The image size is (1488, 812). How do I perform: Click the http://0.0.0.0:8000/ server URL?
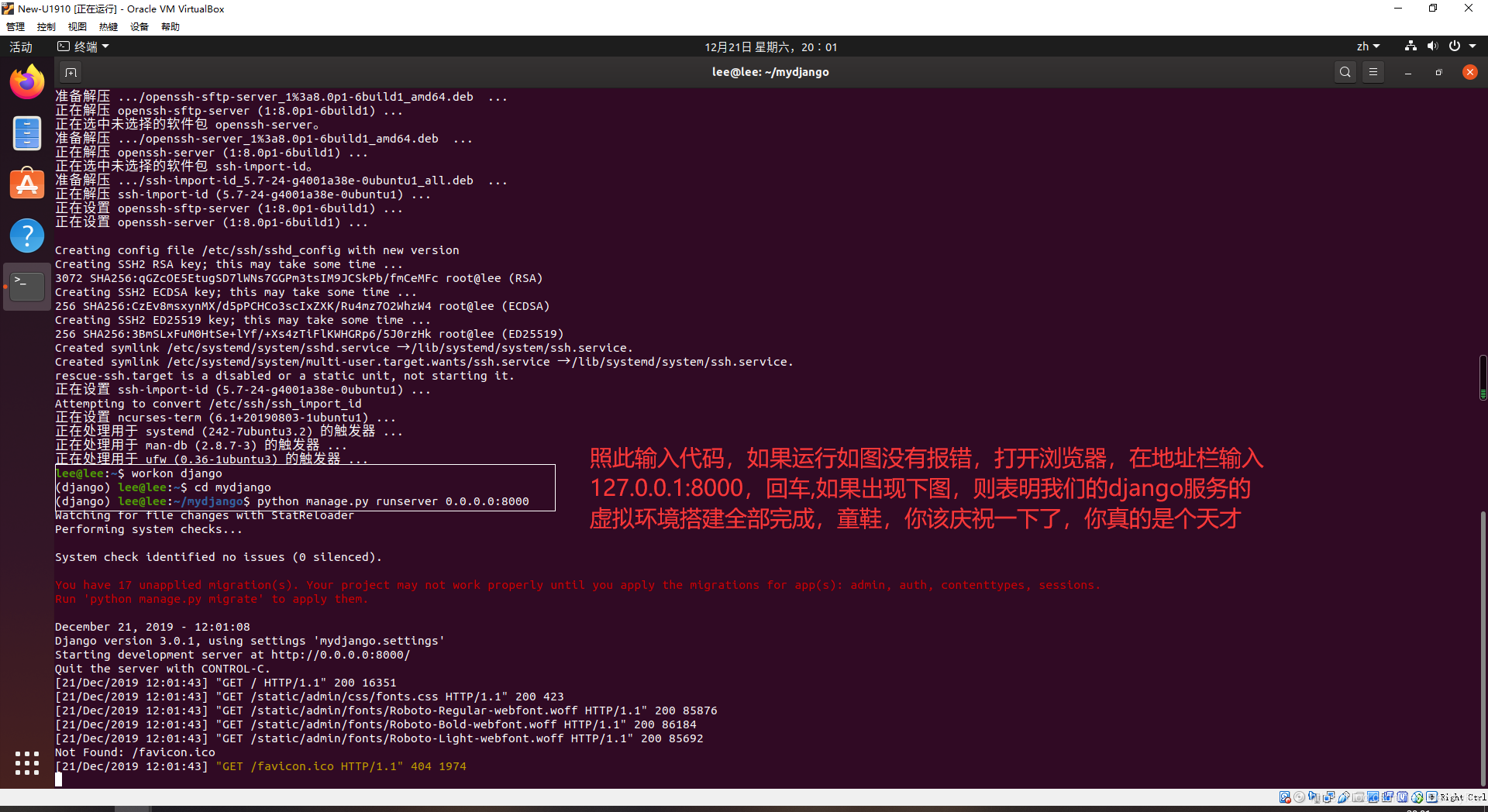pos(340,655)
